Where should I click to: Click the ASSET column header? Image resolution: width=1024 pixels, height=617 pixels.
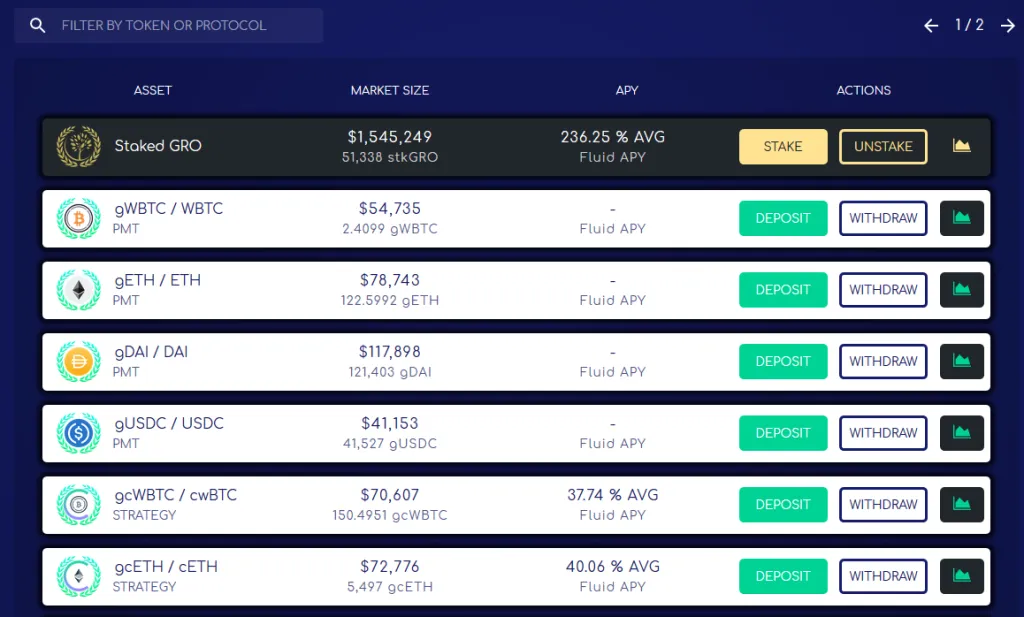click(153, 90)
